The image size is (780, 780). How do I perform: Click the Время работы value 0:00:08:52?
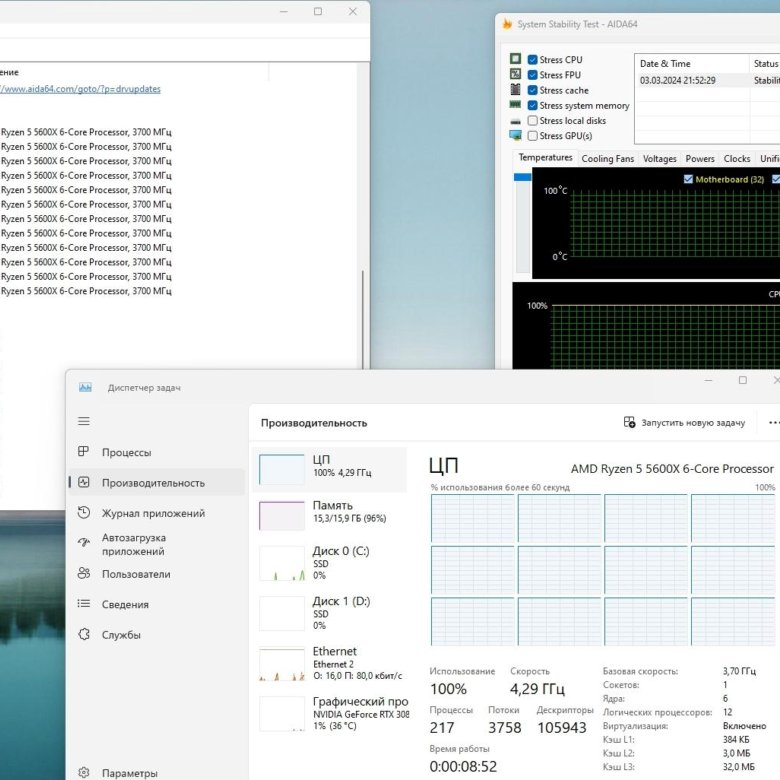pos(463,766)
